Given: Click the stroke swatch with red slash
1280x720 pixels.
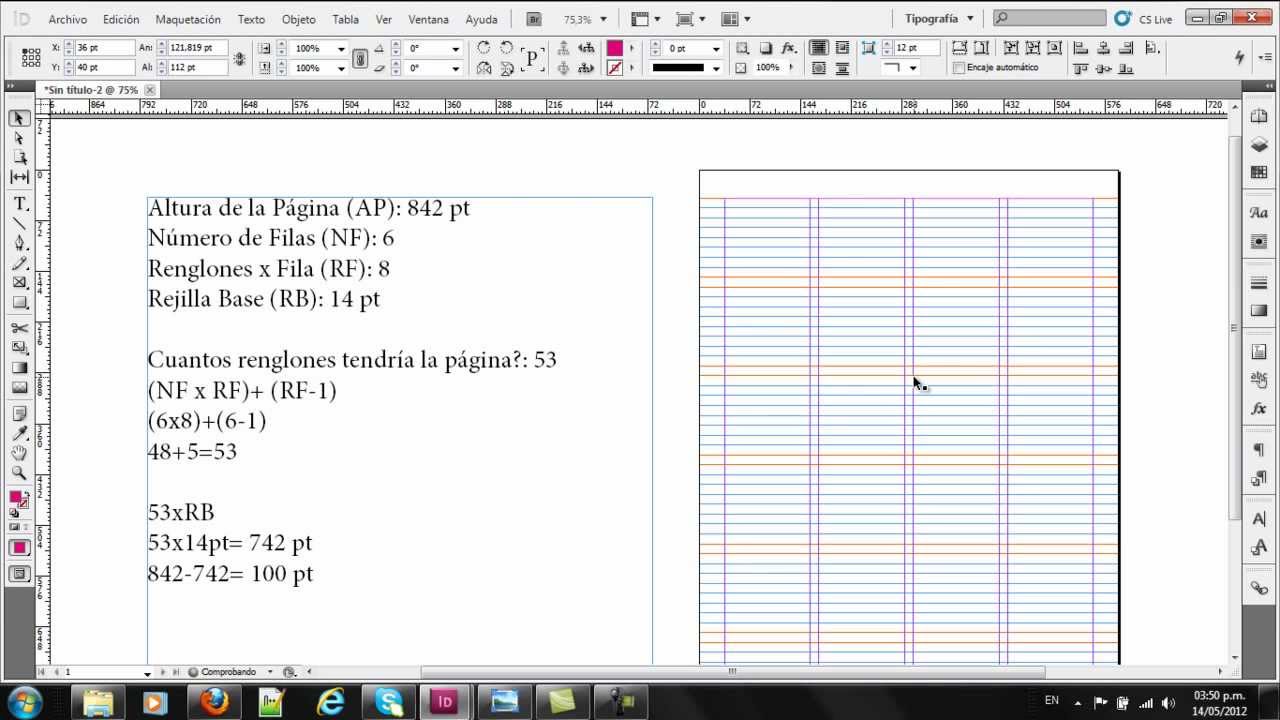Looking at the screenshot, I should [x=614, y=68].
